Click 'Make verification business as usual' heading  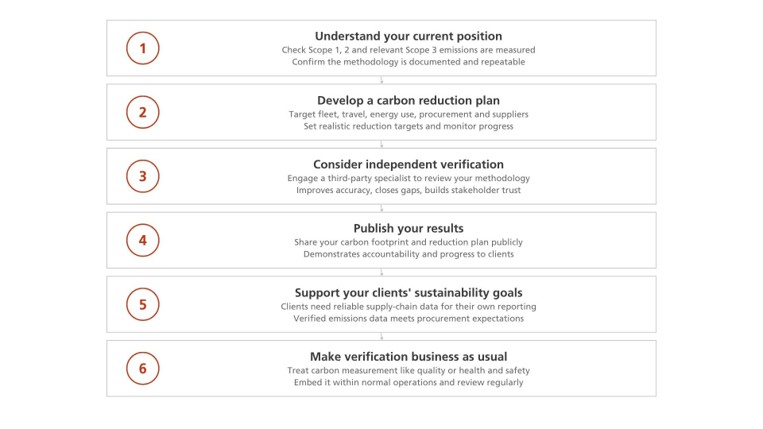click(x=408, y=357)
